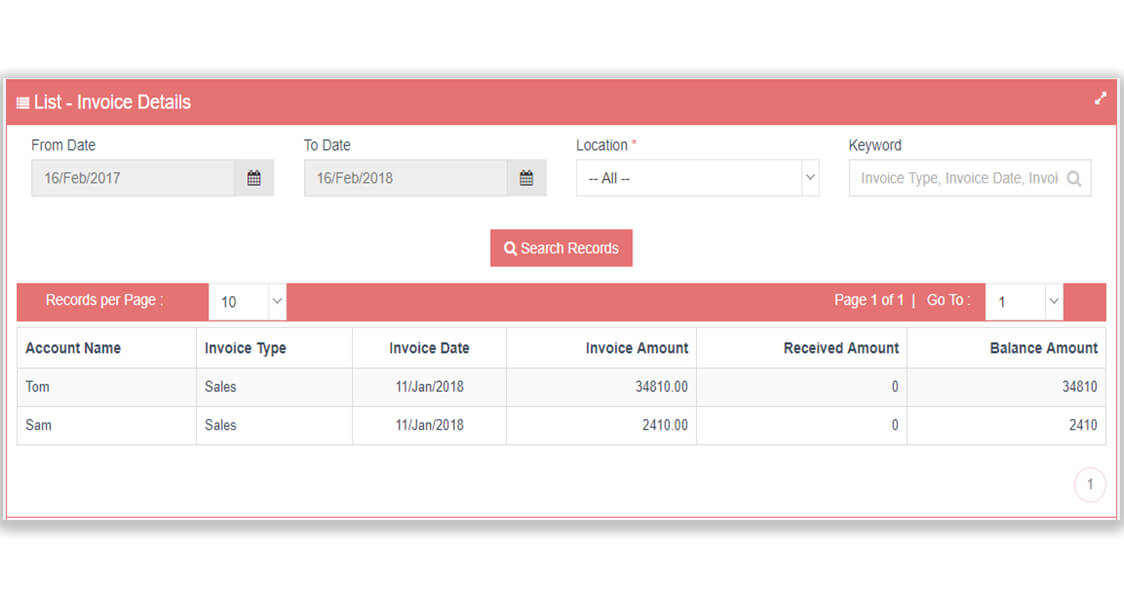Click the magnifier icon on Search Records button
The image size is (1124, 598).
(512, 247)
